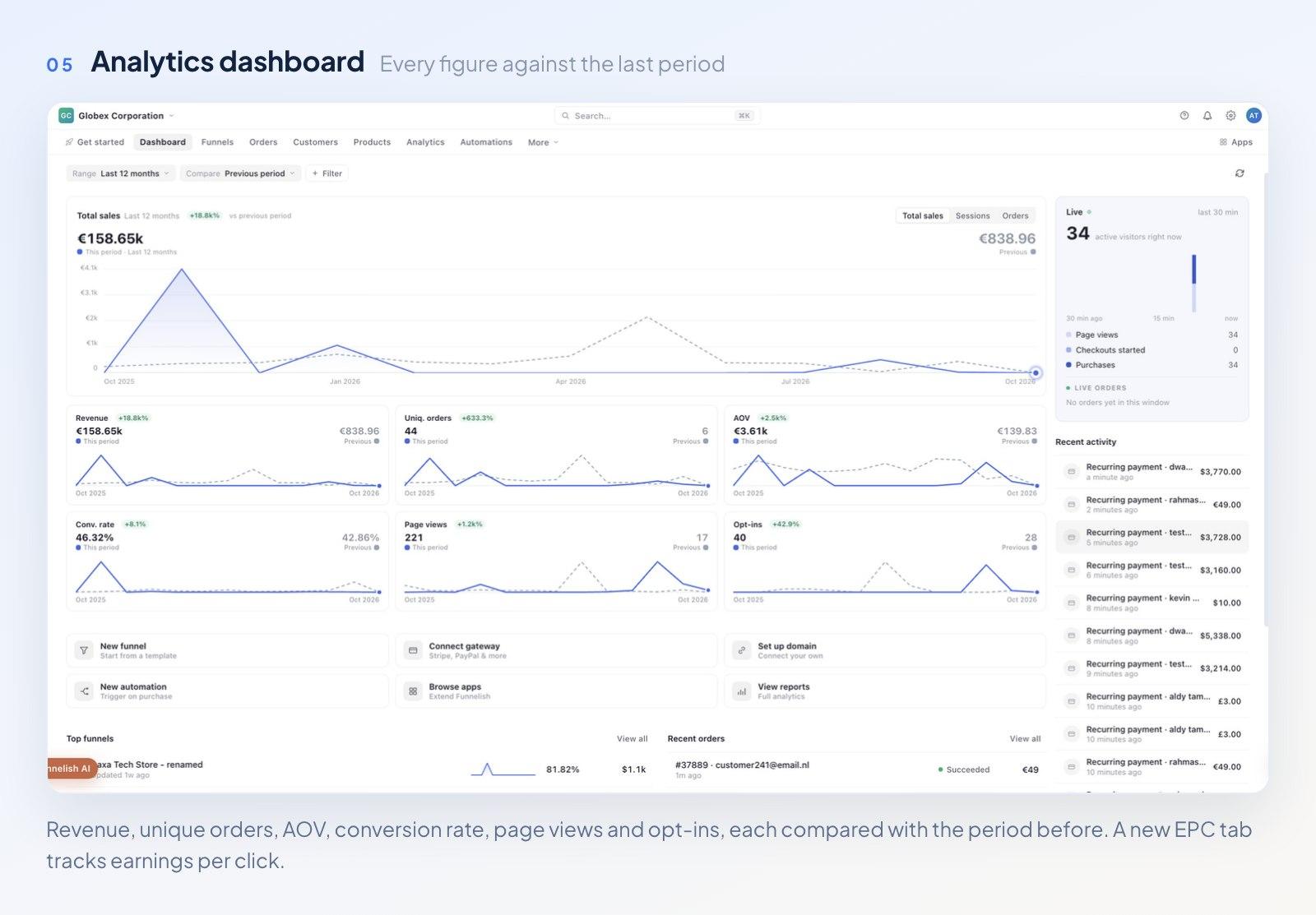This screenshot has height=915, width=1316.
Task: Open the notifications bell
Action: pyautogui.click(x=1207, y=116)
